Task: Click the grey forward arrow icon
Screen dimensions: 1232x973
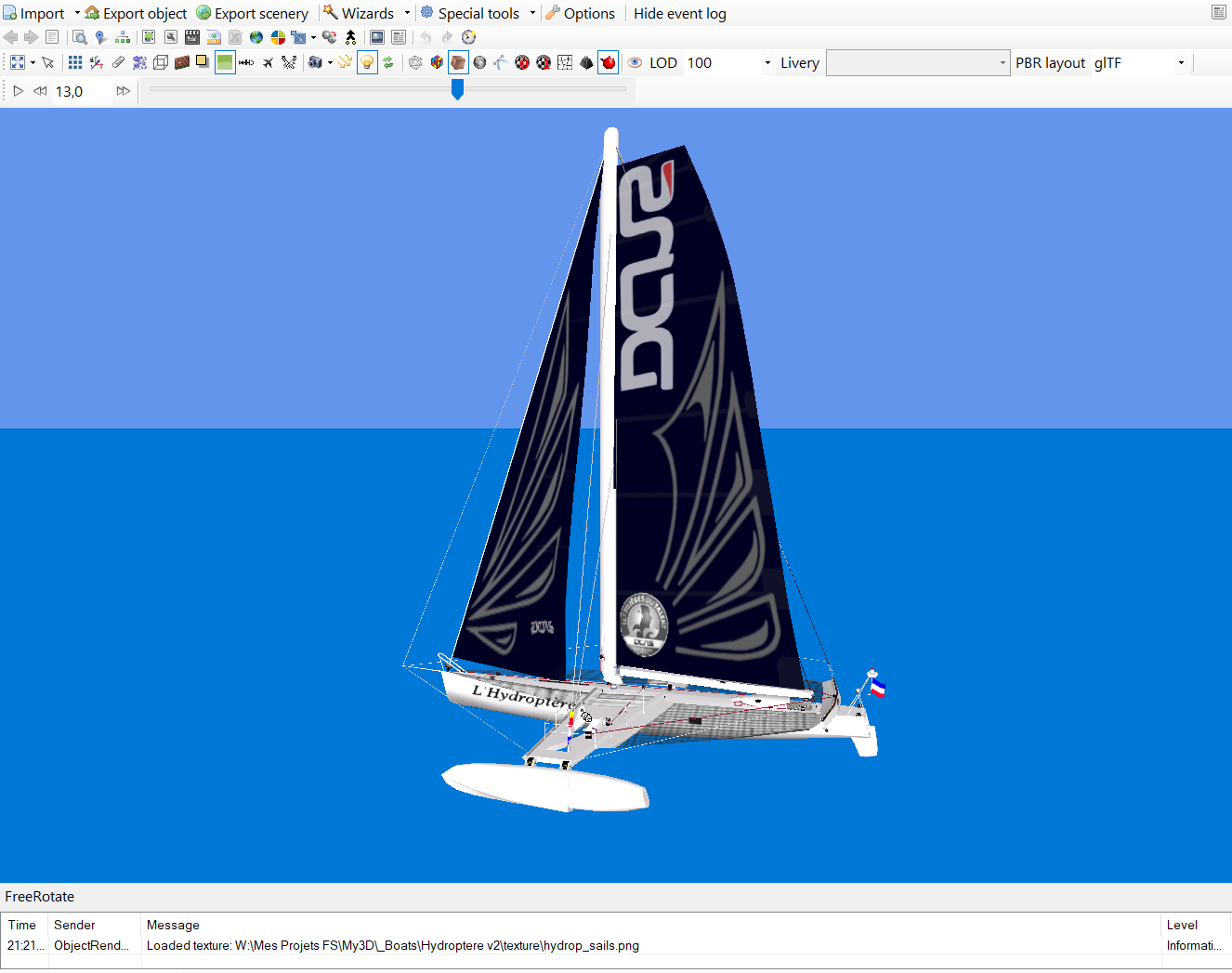Action: (x=32, y=37)
